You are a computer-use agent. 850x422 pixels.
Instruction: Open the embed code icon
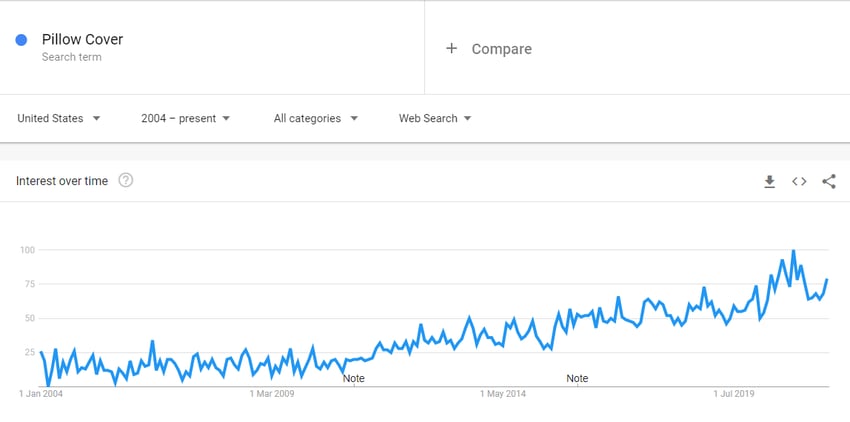799,182
